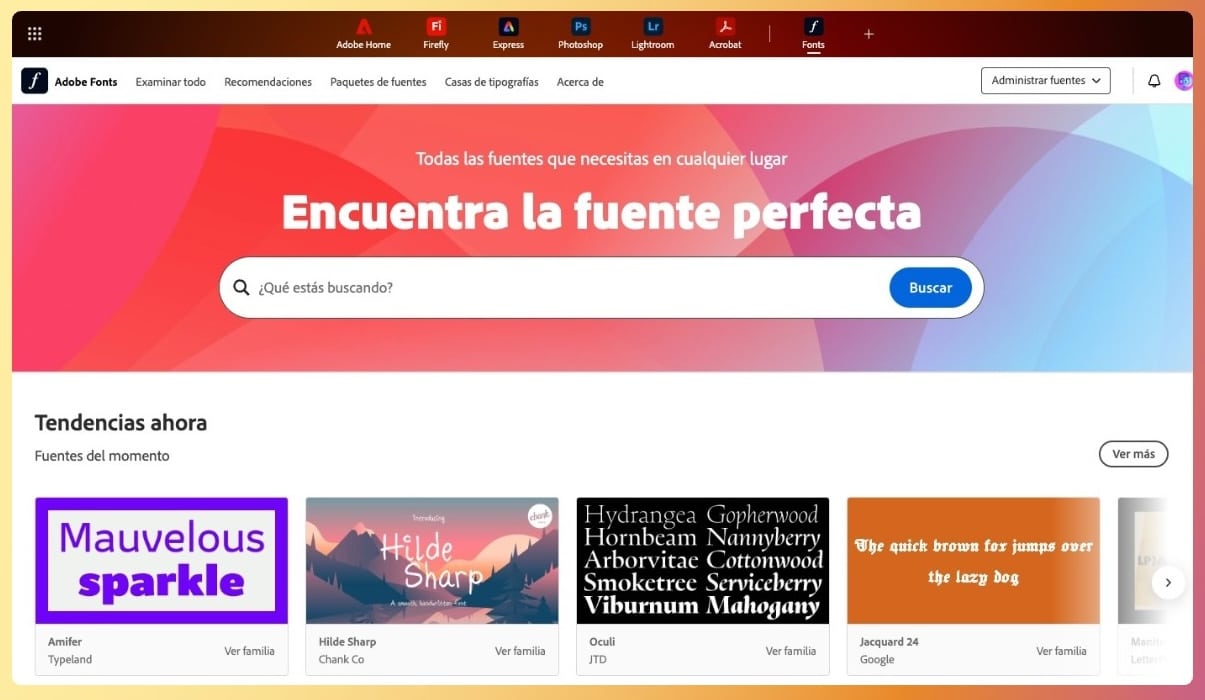The height and width of the screenshot is (700, 1205).
Task: Open the Jacquard 24 orange preview
Action: tap(973, 561)
